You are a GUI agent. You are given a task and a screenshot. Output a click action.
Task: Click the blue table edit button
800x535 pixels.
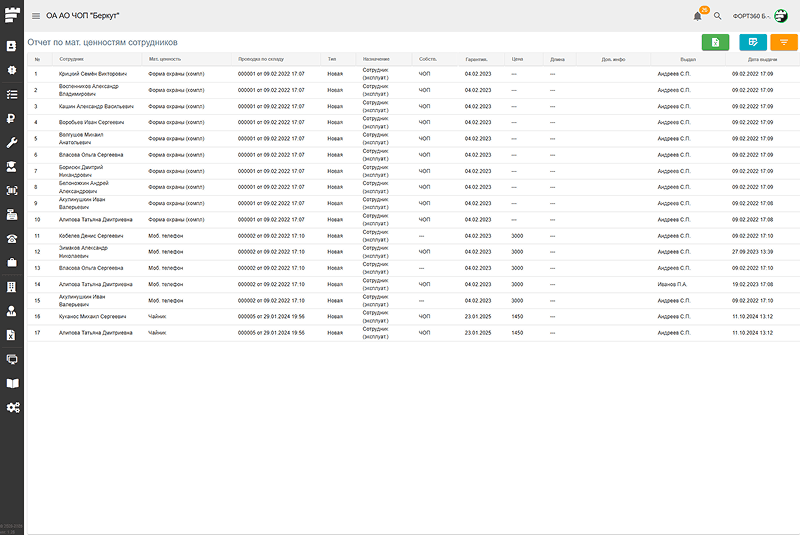(753, 41)
